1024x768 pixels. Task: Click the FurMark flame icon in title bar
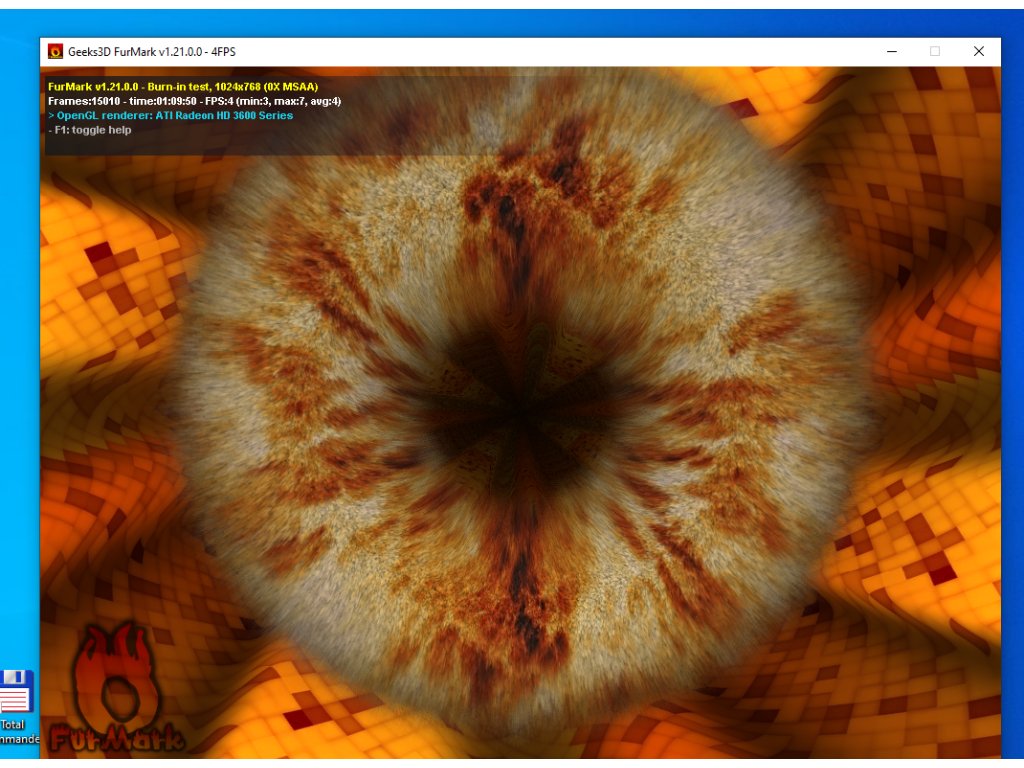point(56,52)
